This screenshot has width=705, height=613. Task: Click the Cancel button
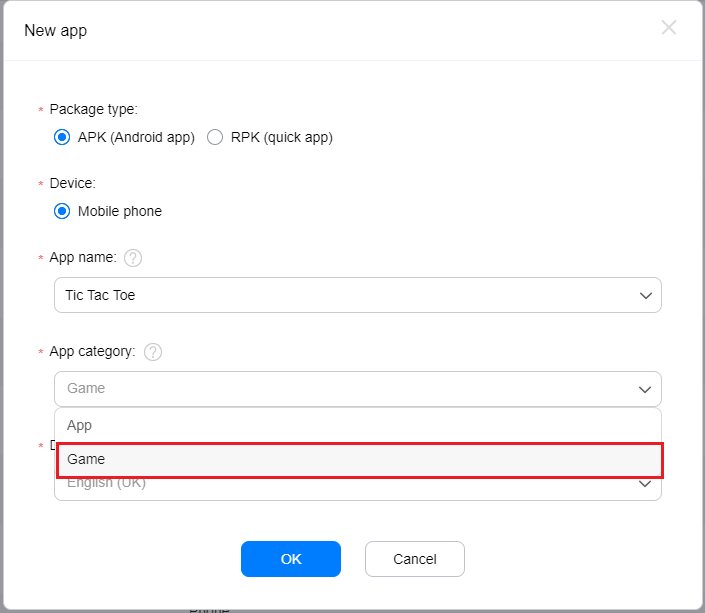[415, 559]
